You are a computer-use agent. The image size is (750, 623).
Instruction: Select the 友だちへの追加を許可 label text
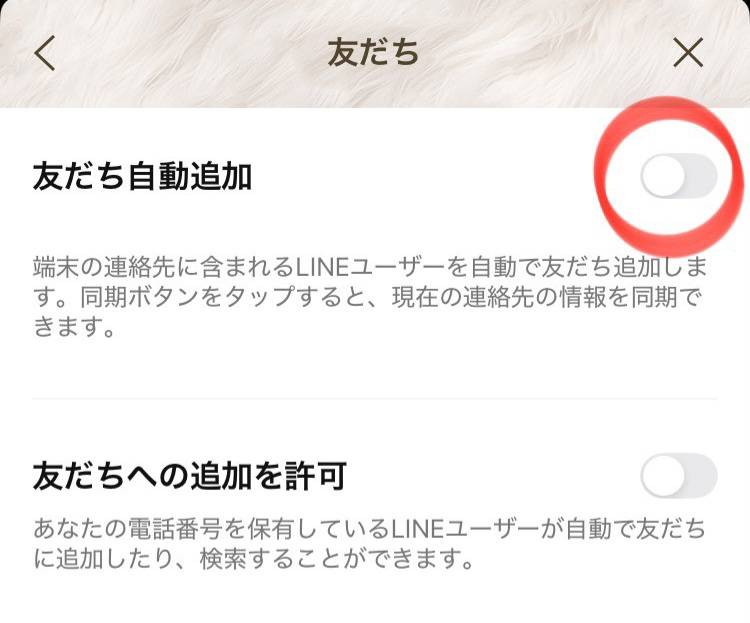[x=190, y=476]
